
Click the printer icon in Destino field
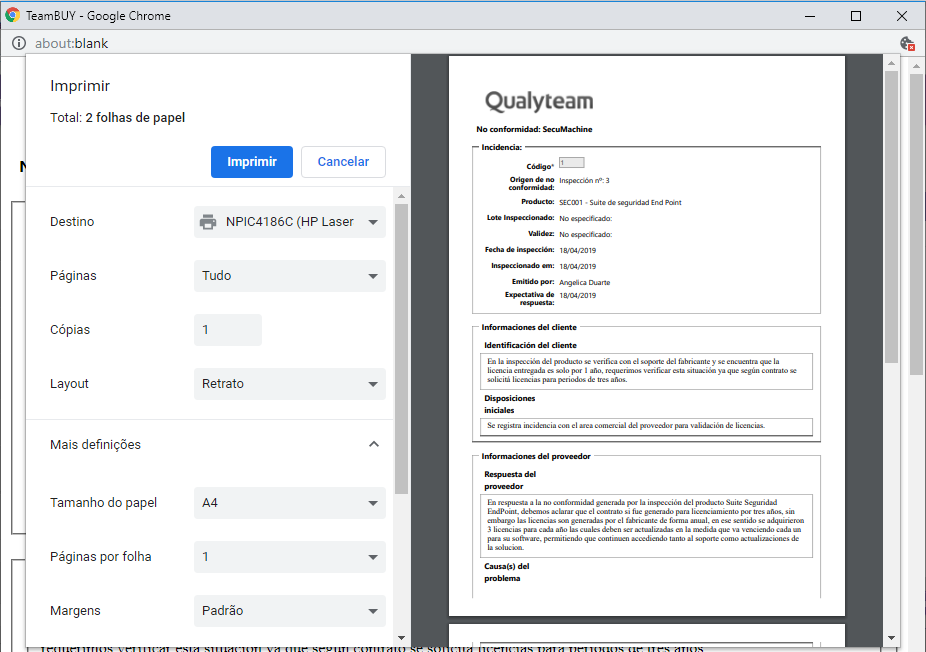click(208, 222)
